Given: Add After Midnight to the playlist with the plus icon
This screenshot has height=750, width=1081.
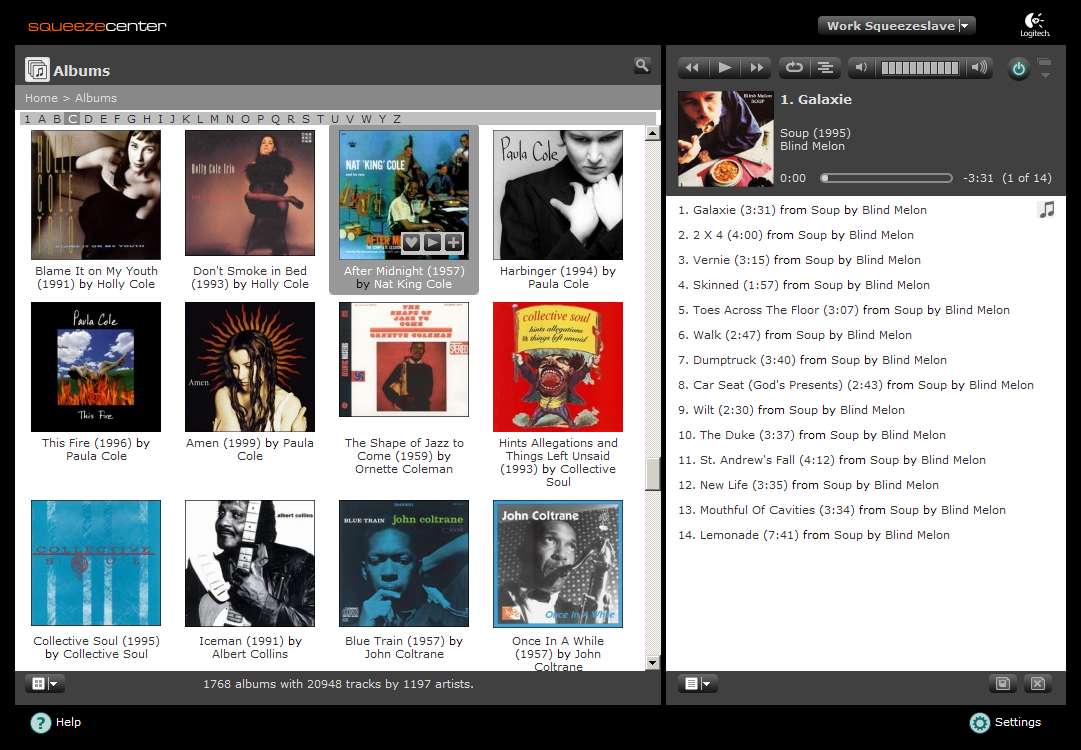Looking at the screenshot, I should (x=454, y=242).
